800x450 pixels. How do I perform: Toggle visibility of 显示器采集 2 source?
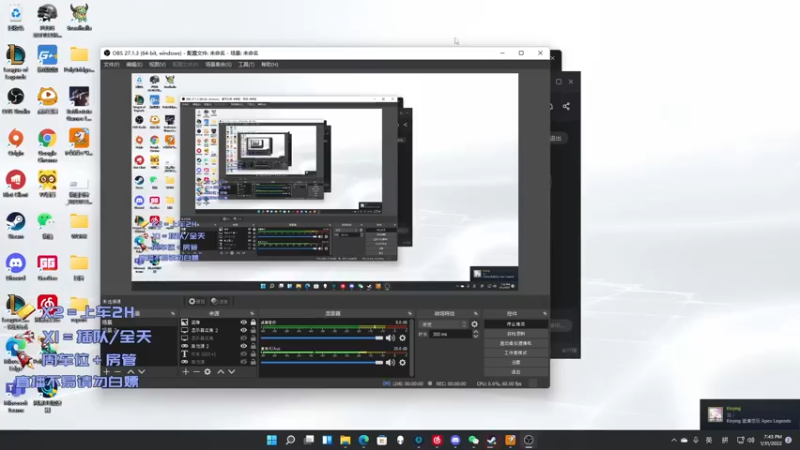click(x=243, y=330)
